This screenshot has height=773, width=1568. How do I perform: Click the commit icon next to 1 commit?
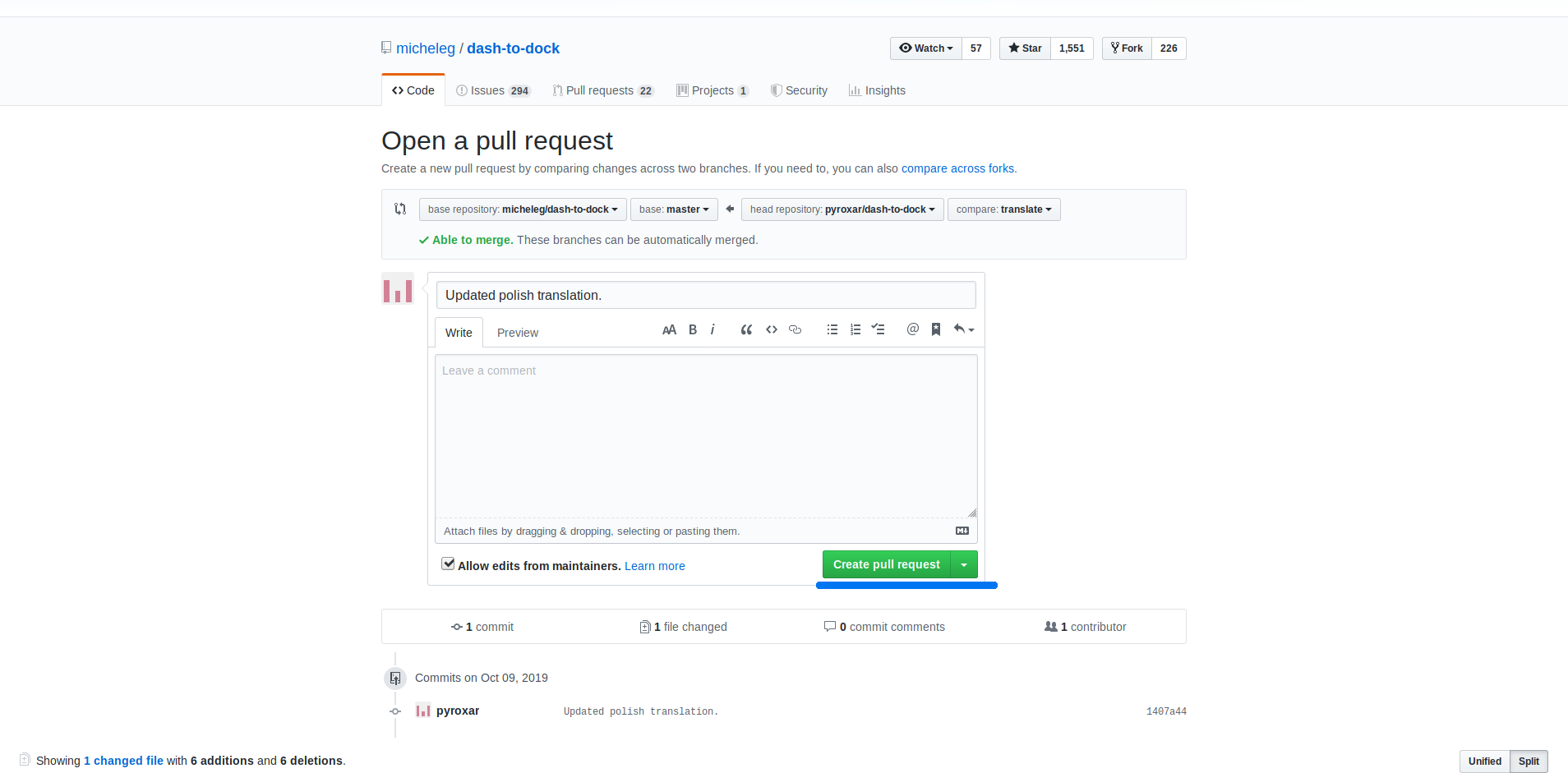(x=457, y=627)
